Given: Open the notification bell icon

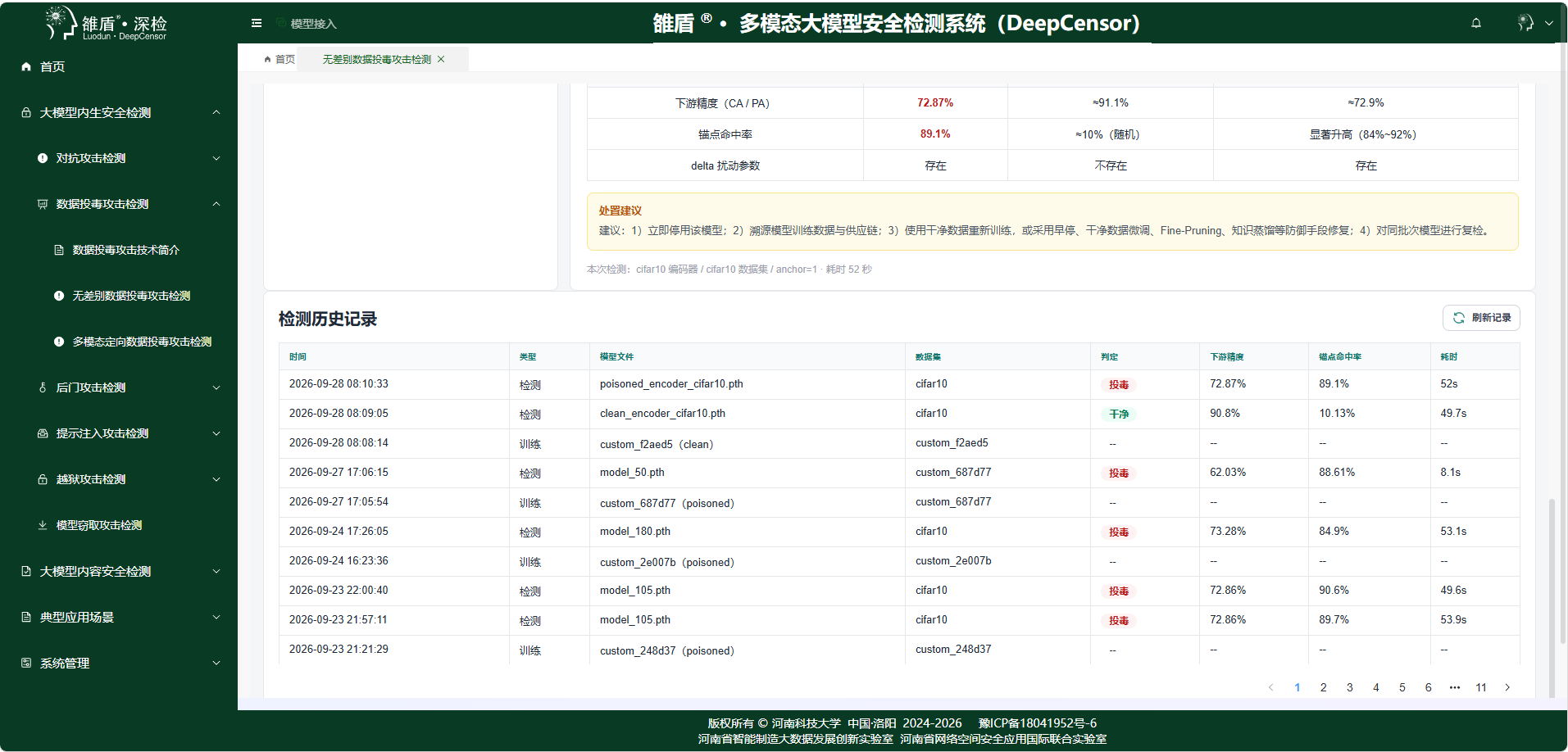Looking at the screenshot, I should [1476, 23].
